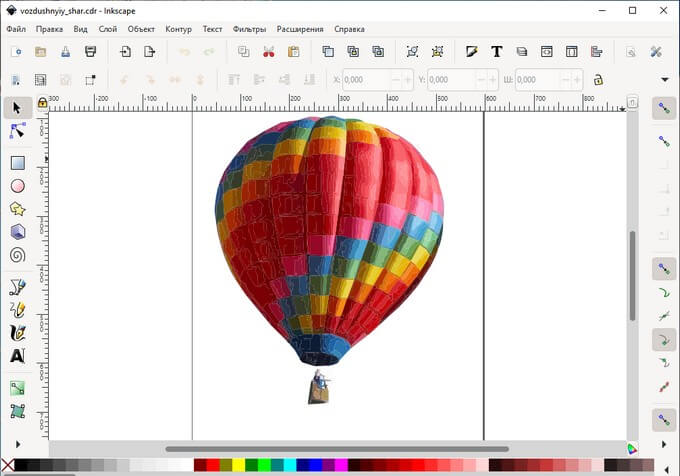Viewport: 680px width, 476px height.
Task: Toggle the snap nodes button in snap bar
Action: tap(664, 269)
